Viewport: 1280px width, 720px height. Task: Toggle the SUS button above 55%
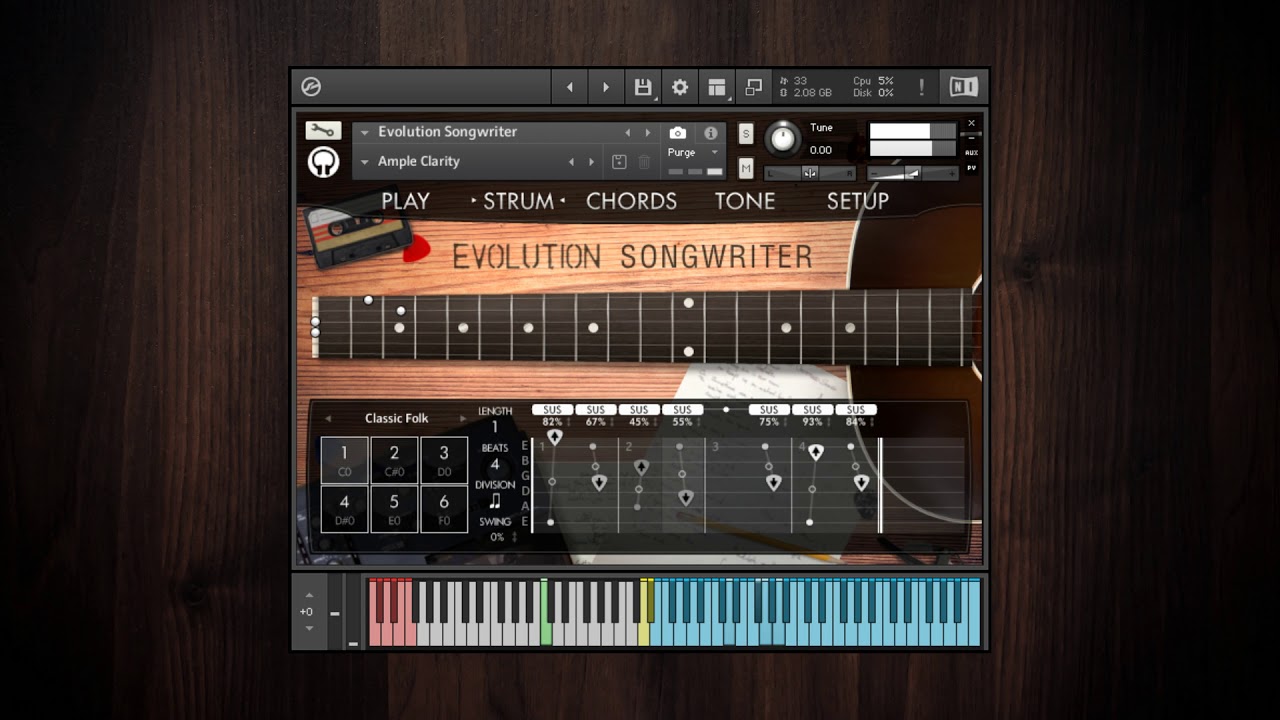pyautogui.click(x=682, y=410)
